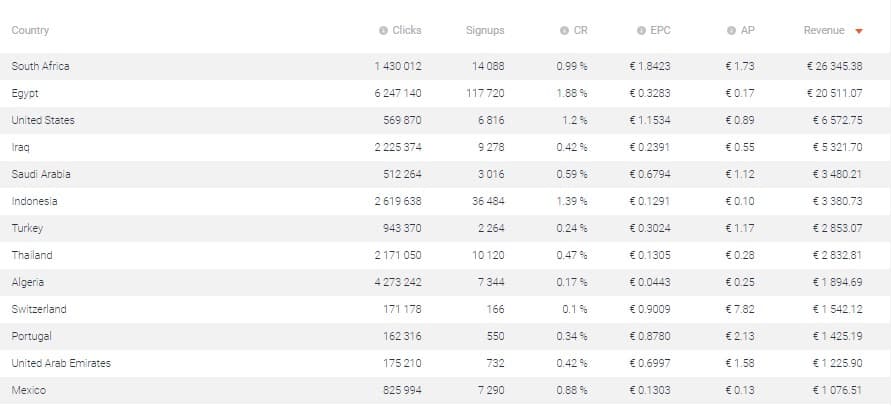Select the South Africa row
The width and height of the screenshot is (891, 406).
pos(446,67)
